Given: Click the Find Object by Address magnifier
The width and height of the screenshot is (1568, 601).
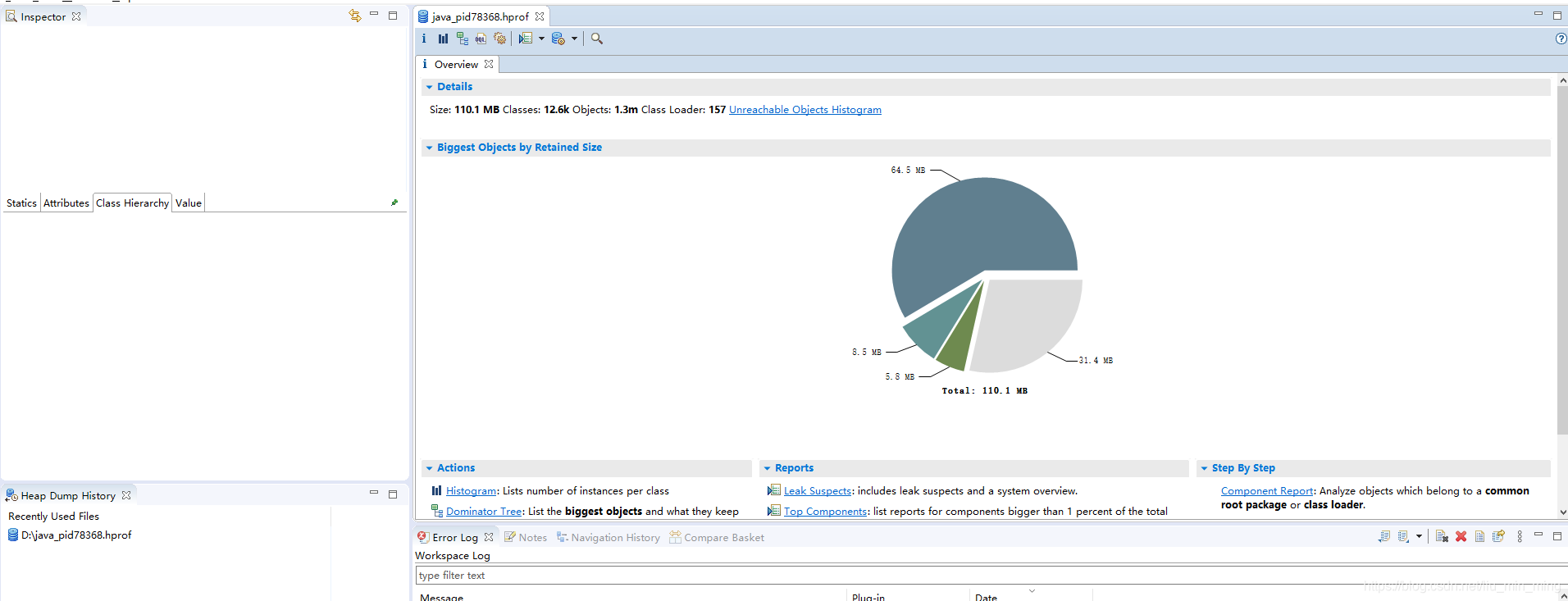Looking at the screenshot, I should point(597,39).
